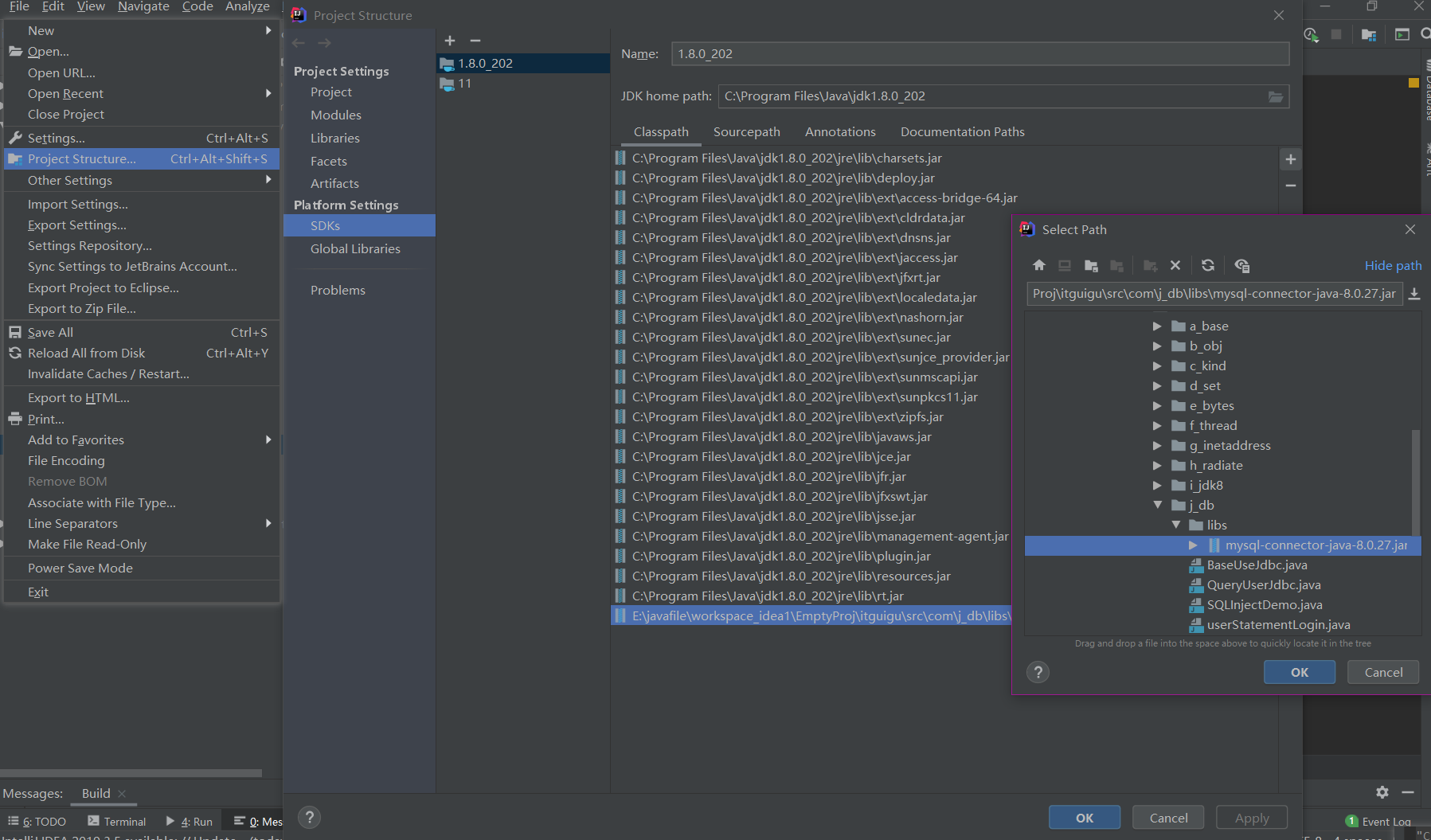Collapse the j_db folder
The width and height of the screenshot is (1431, 840).
tap(1157, 505)
